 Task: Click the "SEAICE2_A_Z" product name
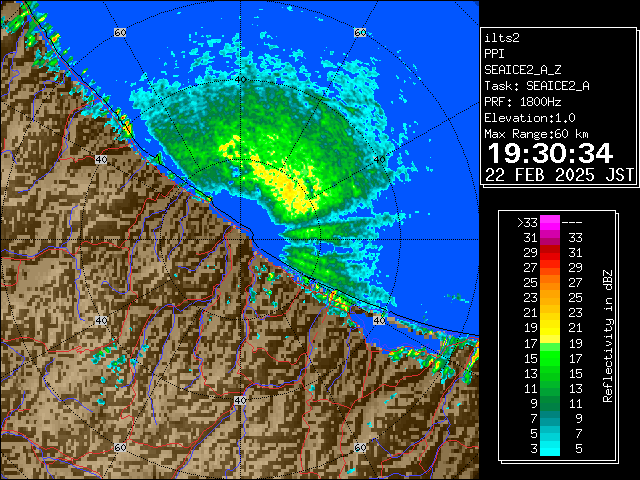click(x=523, y=70)
